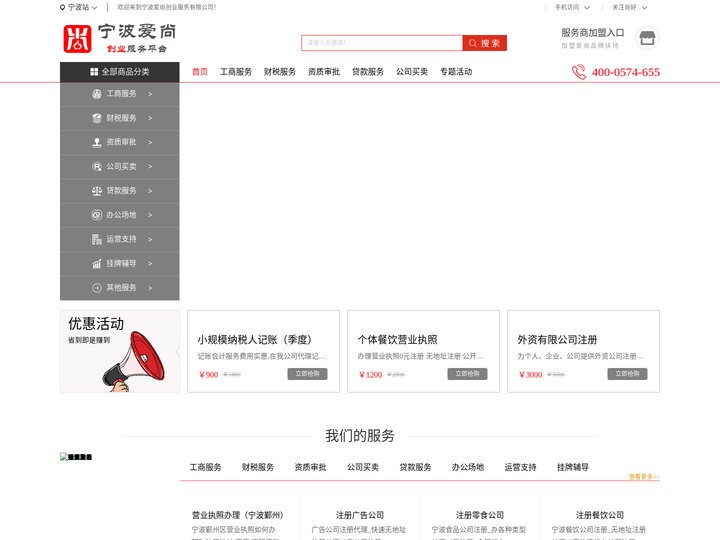Open 注册餐饮公司 service
This screenshot has width=720, height=540.
600,515
